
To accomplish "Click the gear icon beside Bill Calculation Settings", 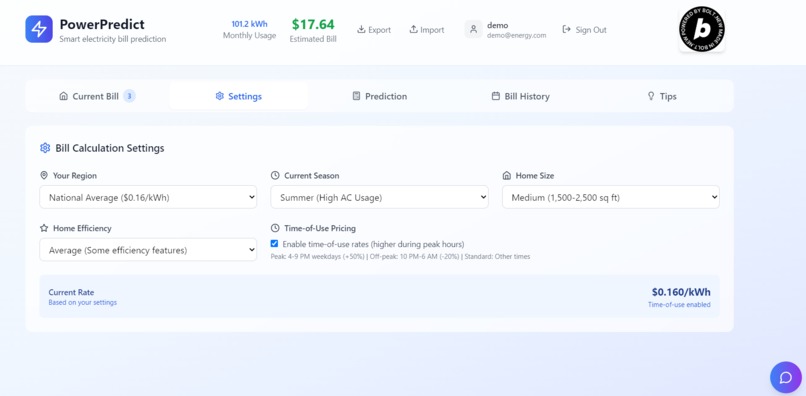I will tap(45, 148).
